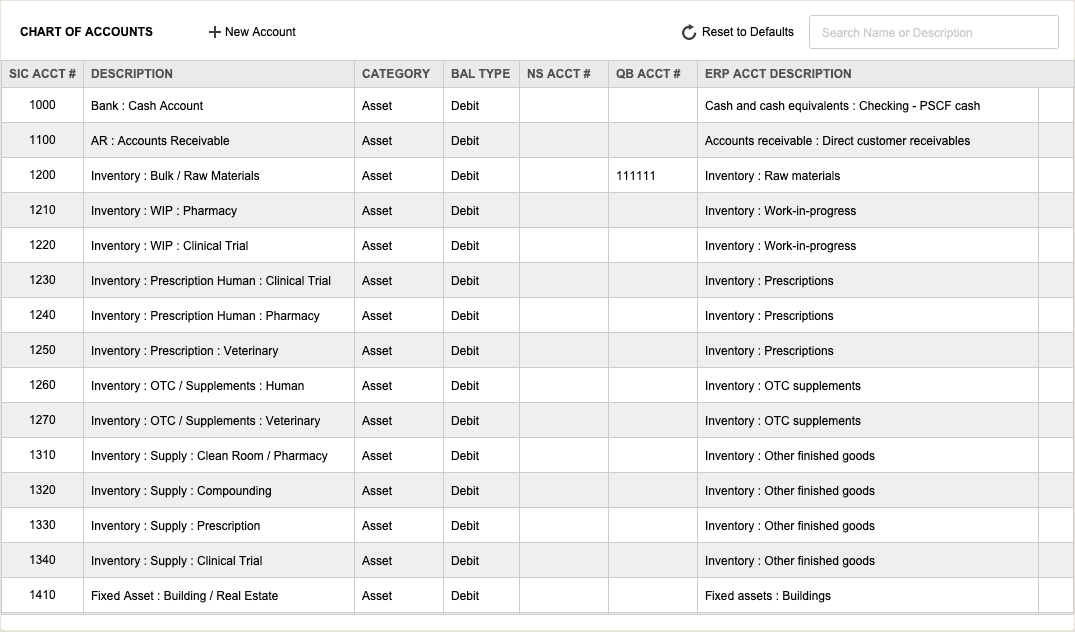Select Inventory : WIP : Pharmacy description
This screenshot has width=1075, height=632.
coord(164,211)
